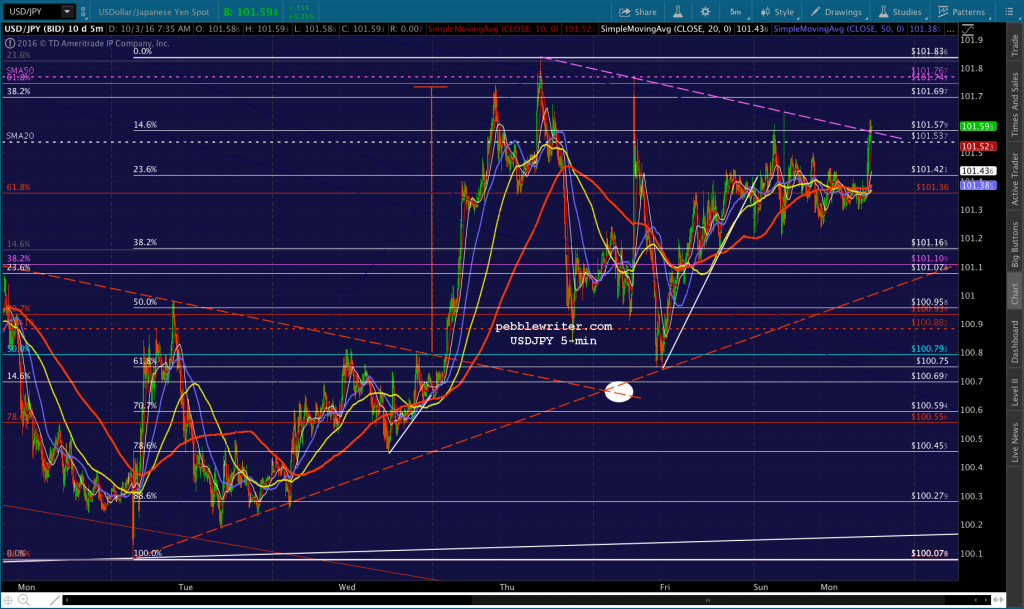This screenshot has height=609, width=1024.
Task: Click the yellow ellipsis for more studies
Action: tap(950, 29)
